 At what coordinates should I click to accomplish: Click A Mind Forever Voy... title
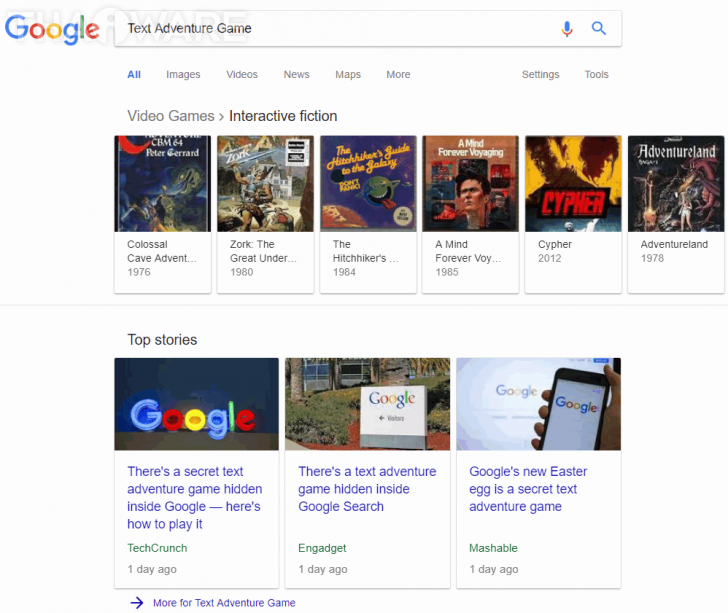tap(468, 251)
